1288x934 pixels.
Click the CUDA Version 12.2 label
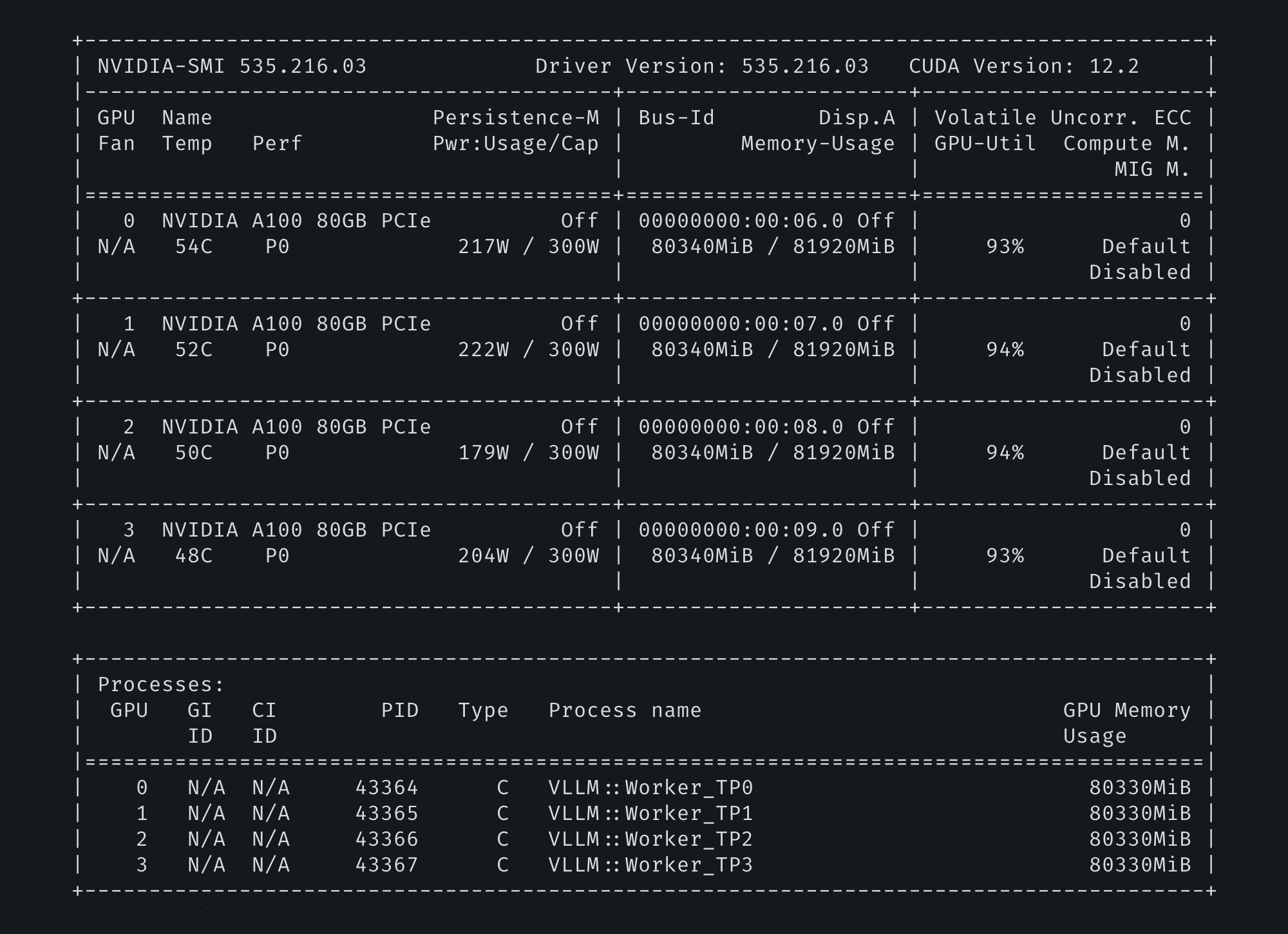tap(1024, 66)
